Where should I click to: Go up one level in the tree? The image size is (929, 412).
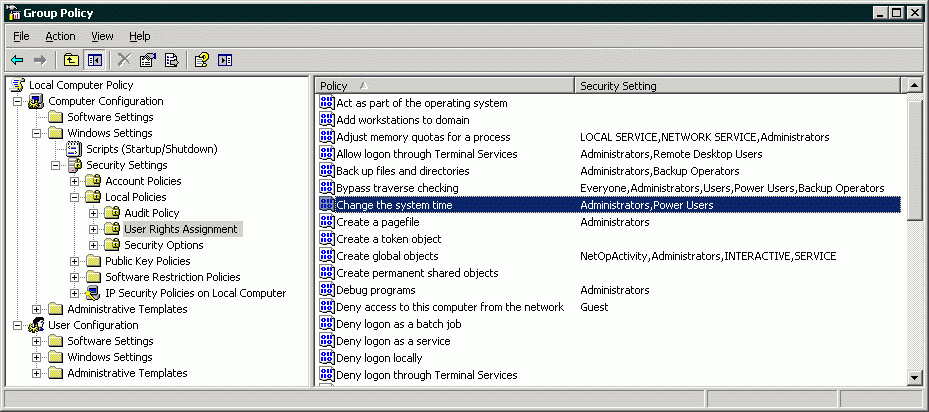coord(72,60)
